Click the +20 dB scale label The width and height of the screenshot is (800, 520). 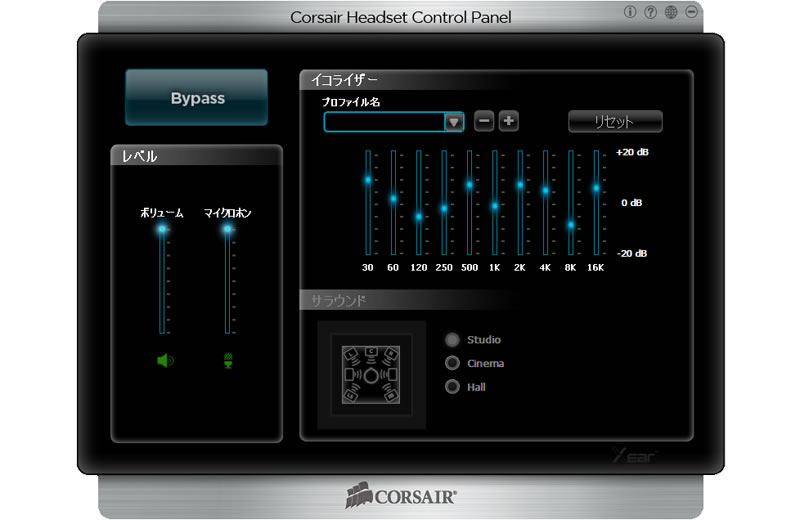click(632, 152)
